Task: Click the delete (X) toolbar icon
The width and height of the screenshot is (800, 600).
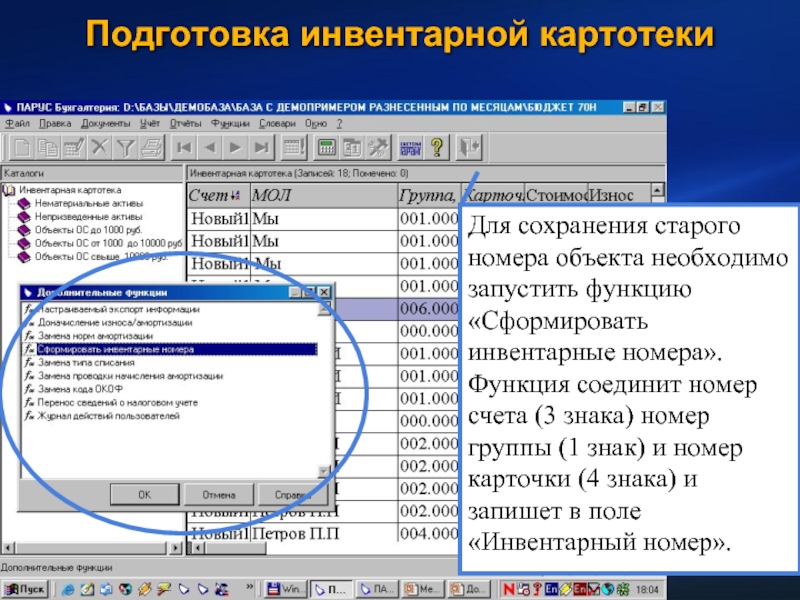Action: 100,148
